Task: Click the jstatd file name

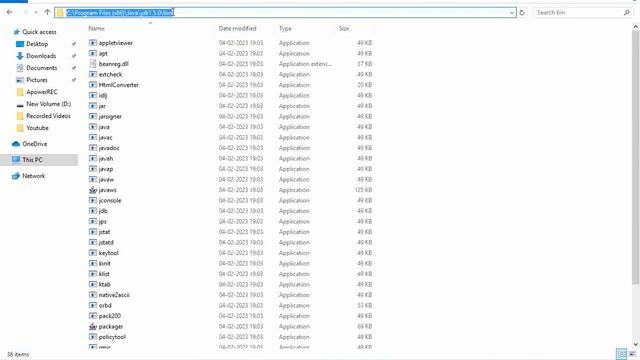Action: click(x=106, y=242)
